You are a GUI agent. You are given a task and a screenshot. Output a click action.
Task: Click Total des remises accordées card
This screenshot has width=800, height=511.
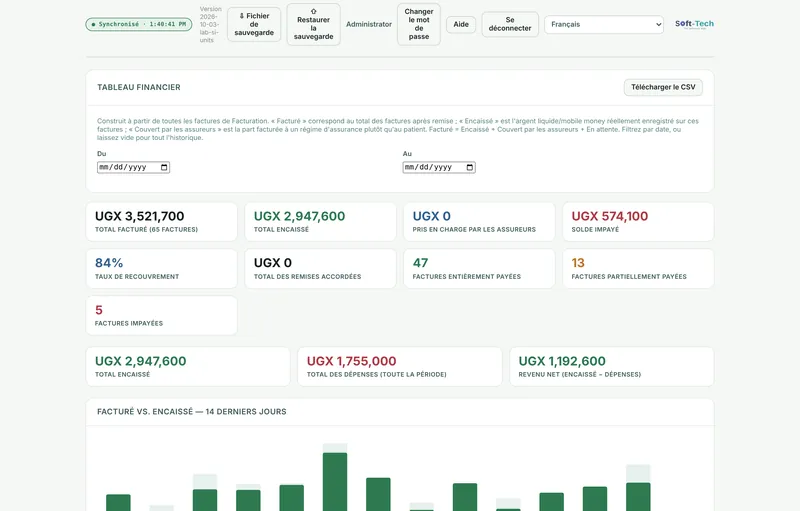click(x=320, y=269)
